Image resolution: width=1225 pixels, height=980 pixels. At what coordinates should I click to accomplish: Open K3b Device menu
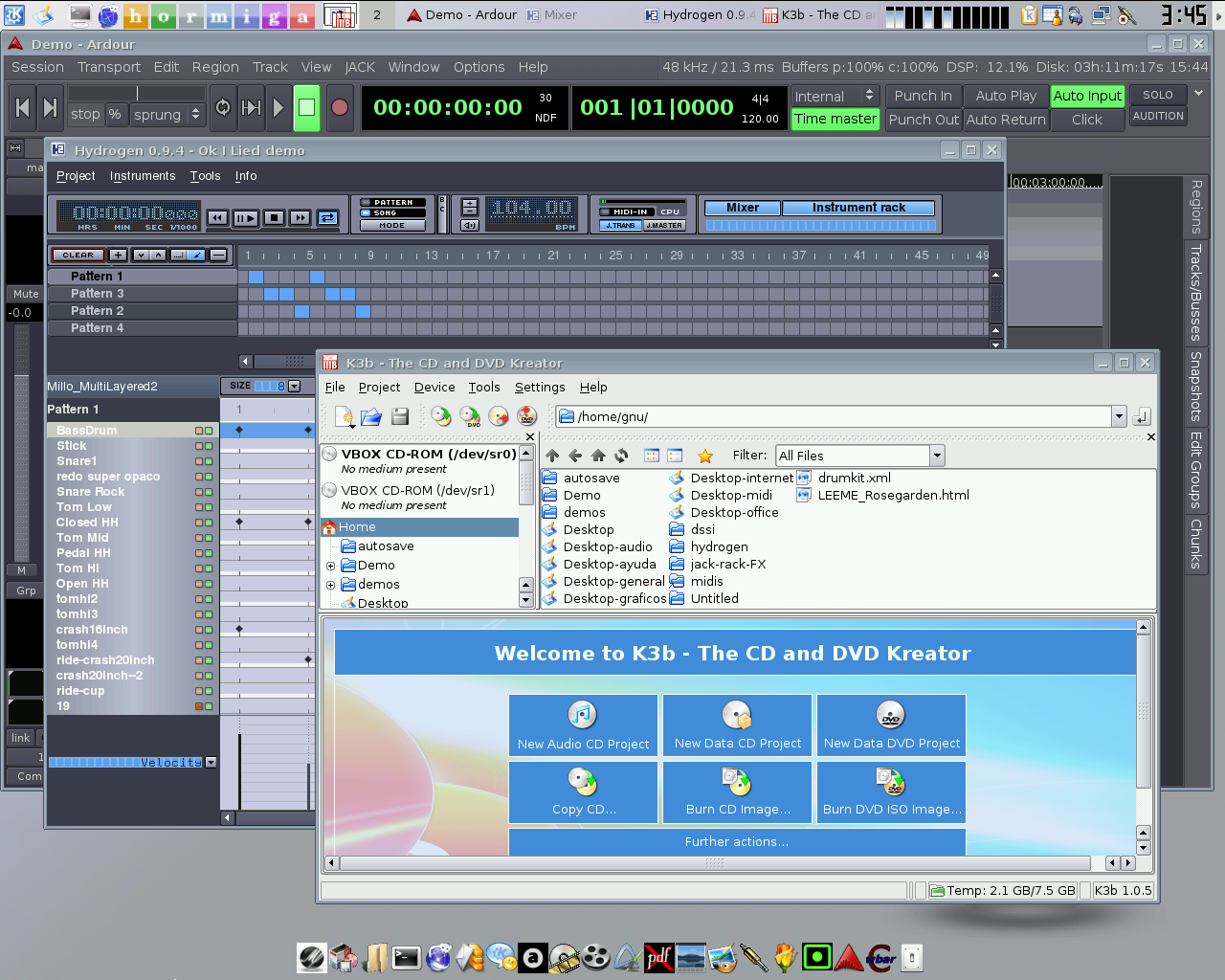[x=434, y=388]
